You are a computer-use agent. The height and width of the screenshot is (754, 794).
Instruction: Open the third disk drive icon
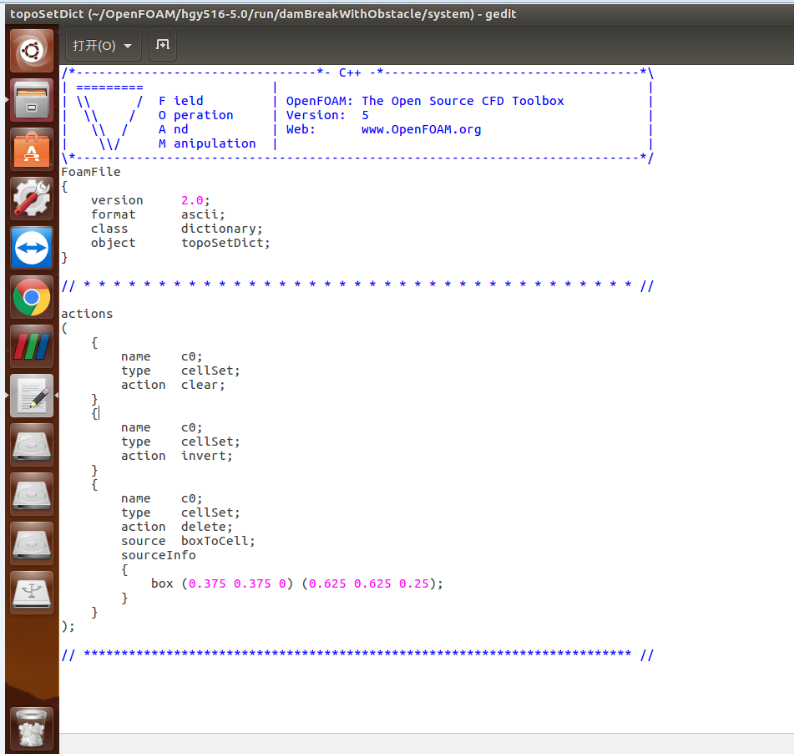coord(31,543)
